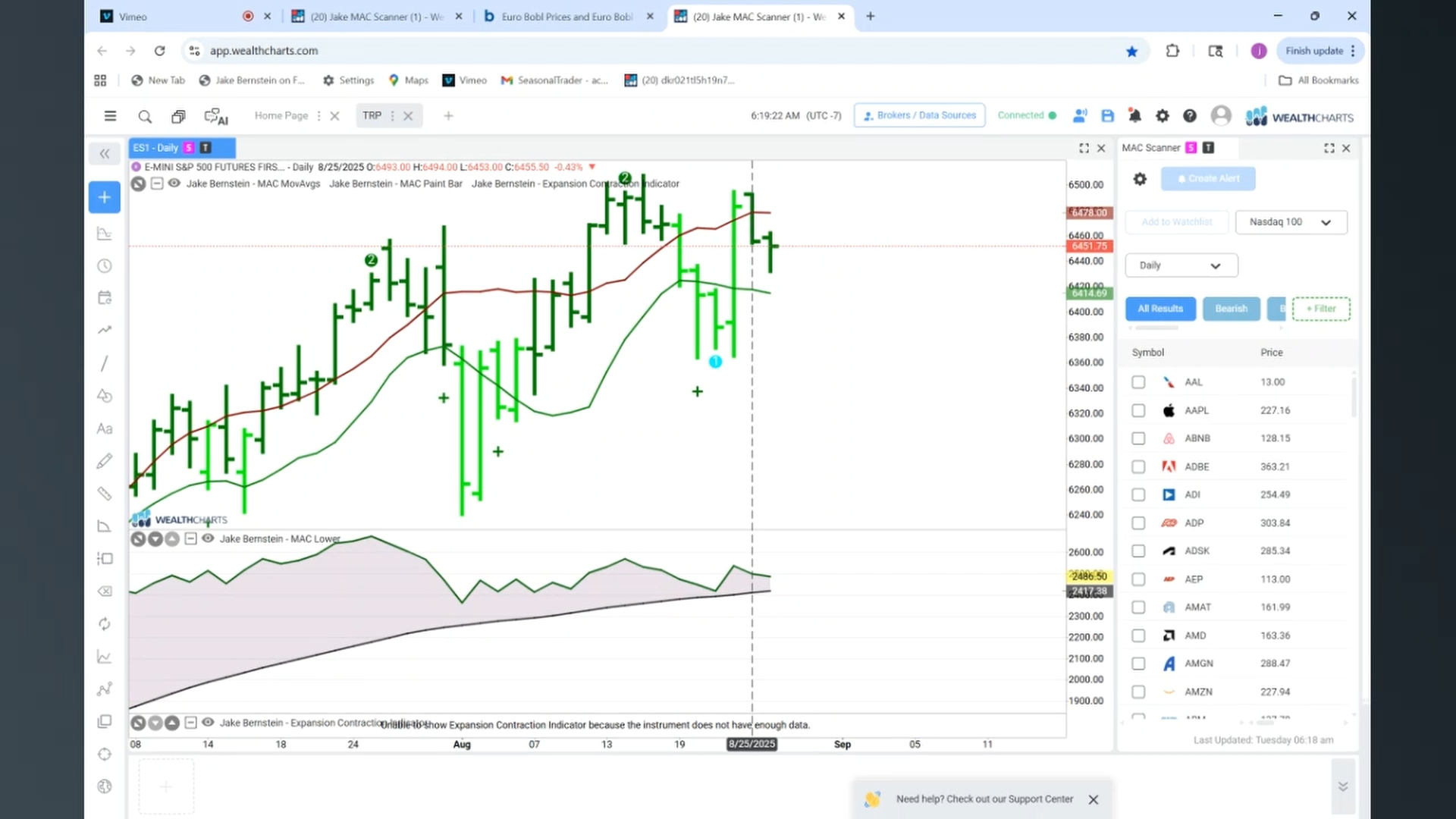
Task: Dismiss the Support Center help popup
Action: point(1094,799)
